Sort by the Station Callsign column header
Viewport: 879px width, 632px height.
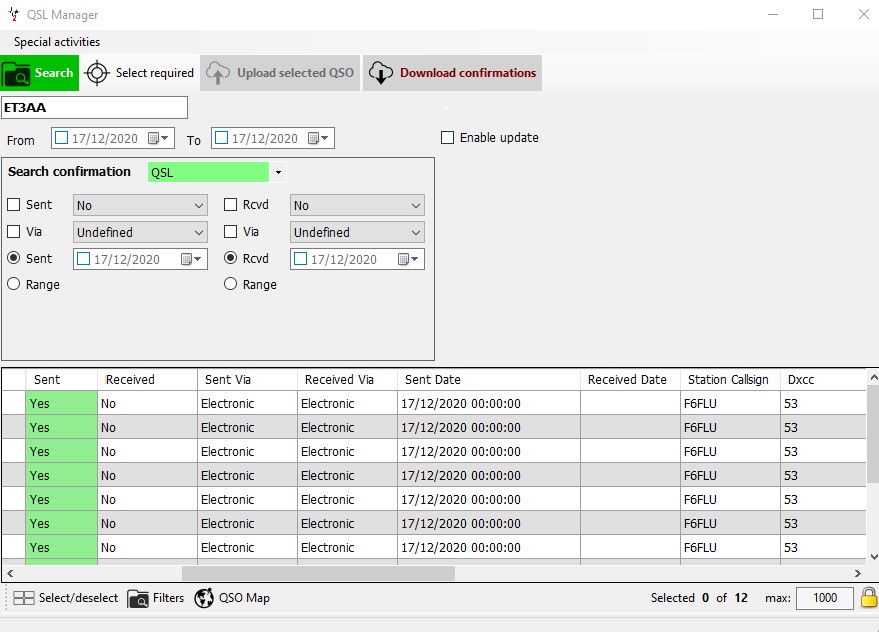[x=730, y=380]
